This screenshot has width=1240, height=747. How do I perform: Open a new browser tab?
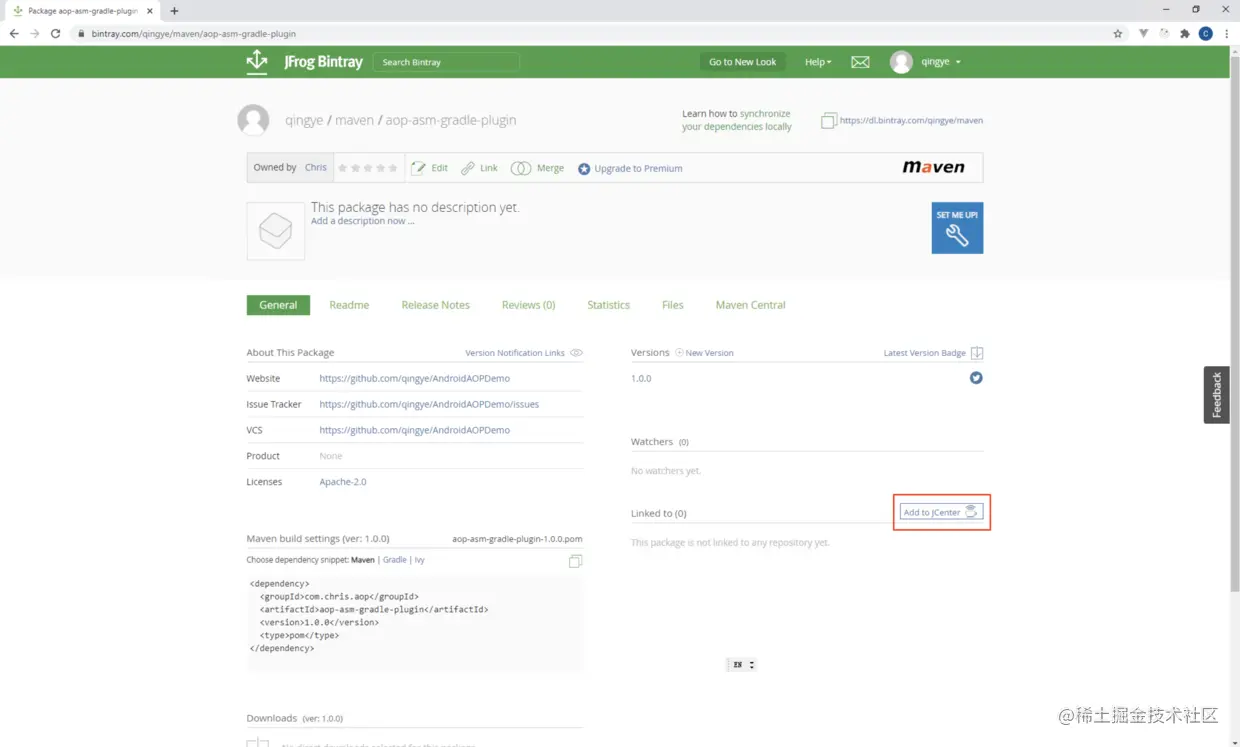(x=174, y=11)
